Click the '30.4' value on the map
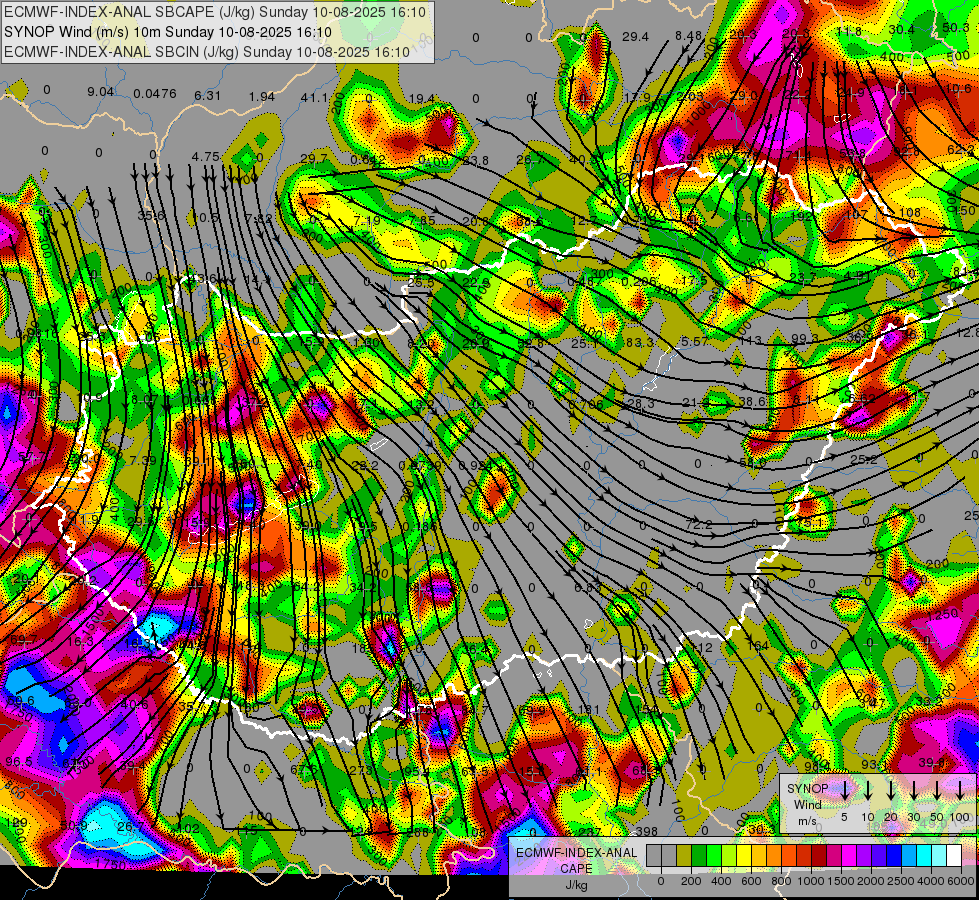This screenshot has width=979, height=900. 902,29
